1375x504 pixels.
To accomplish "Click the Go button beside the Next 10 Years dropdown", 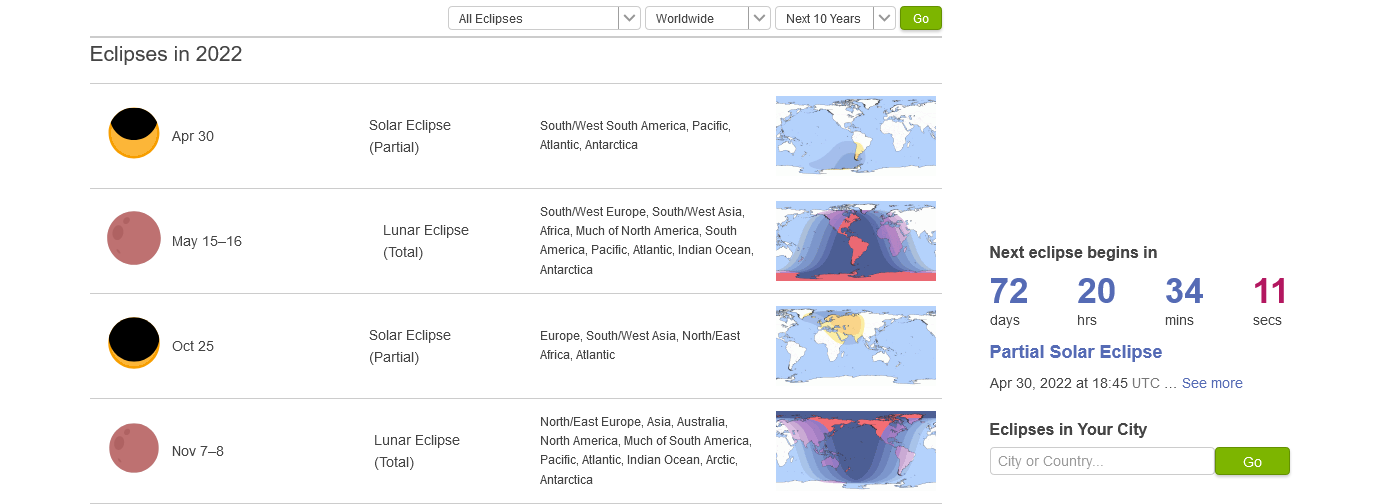I will 921,18.
